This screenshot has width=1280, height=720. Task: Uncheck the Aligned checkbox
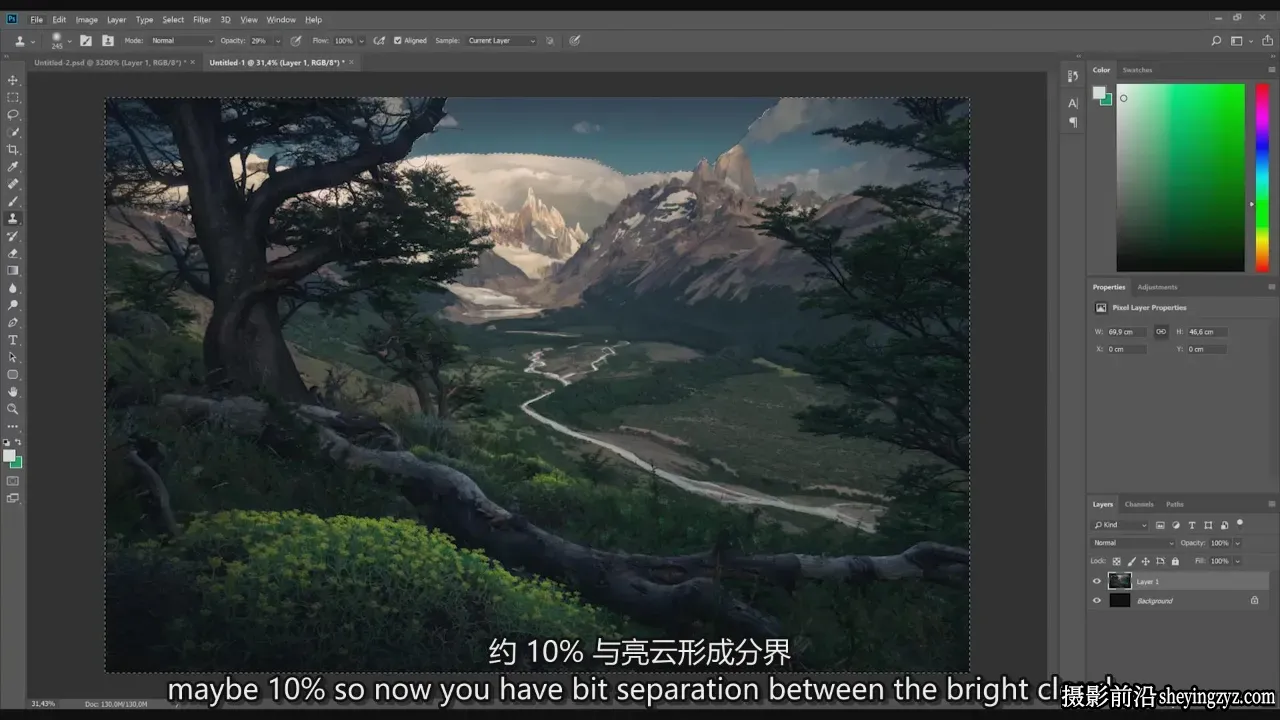398,41
